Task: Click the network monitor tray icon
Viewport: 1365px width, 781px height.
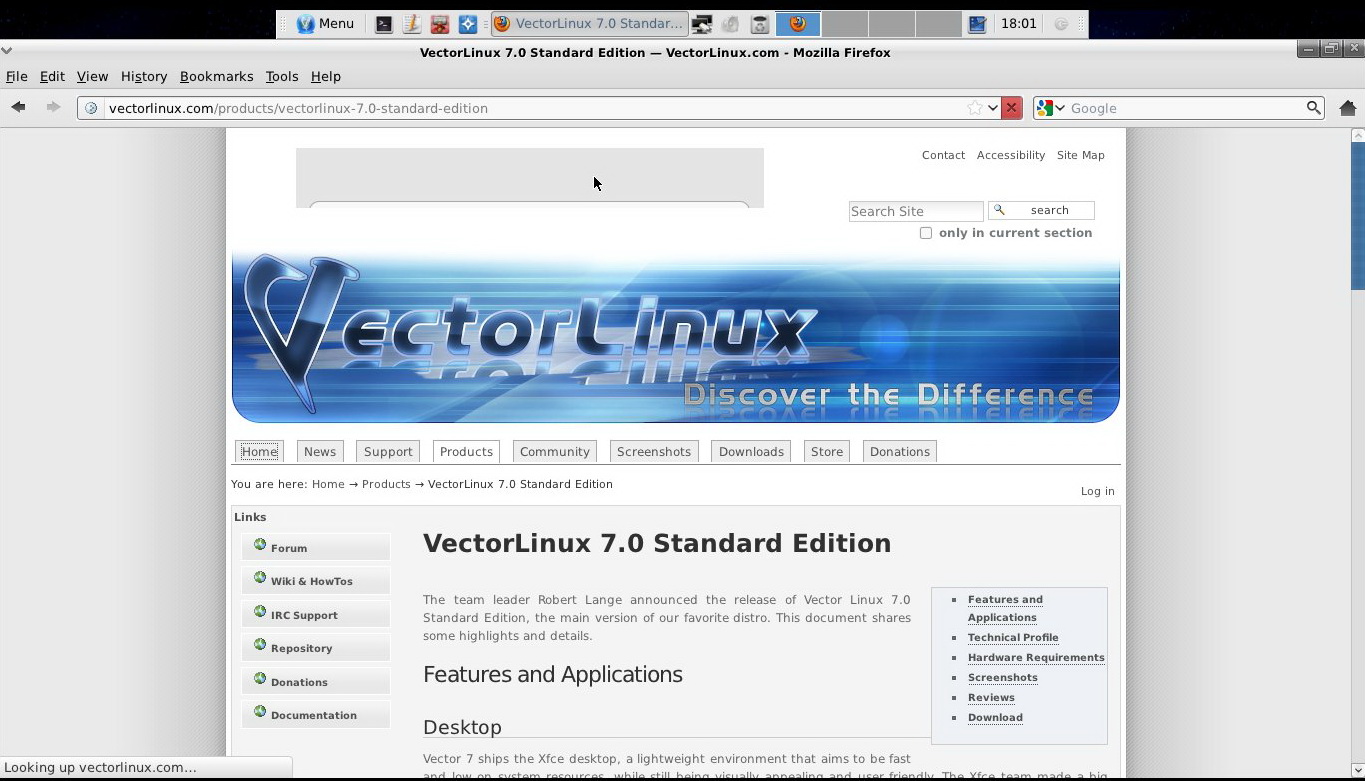Action: (x=703, y=24)
